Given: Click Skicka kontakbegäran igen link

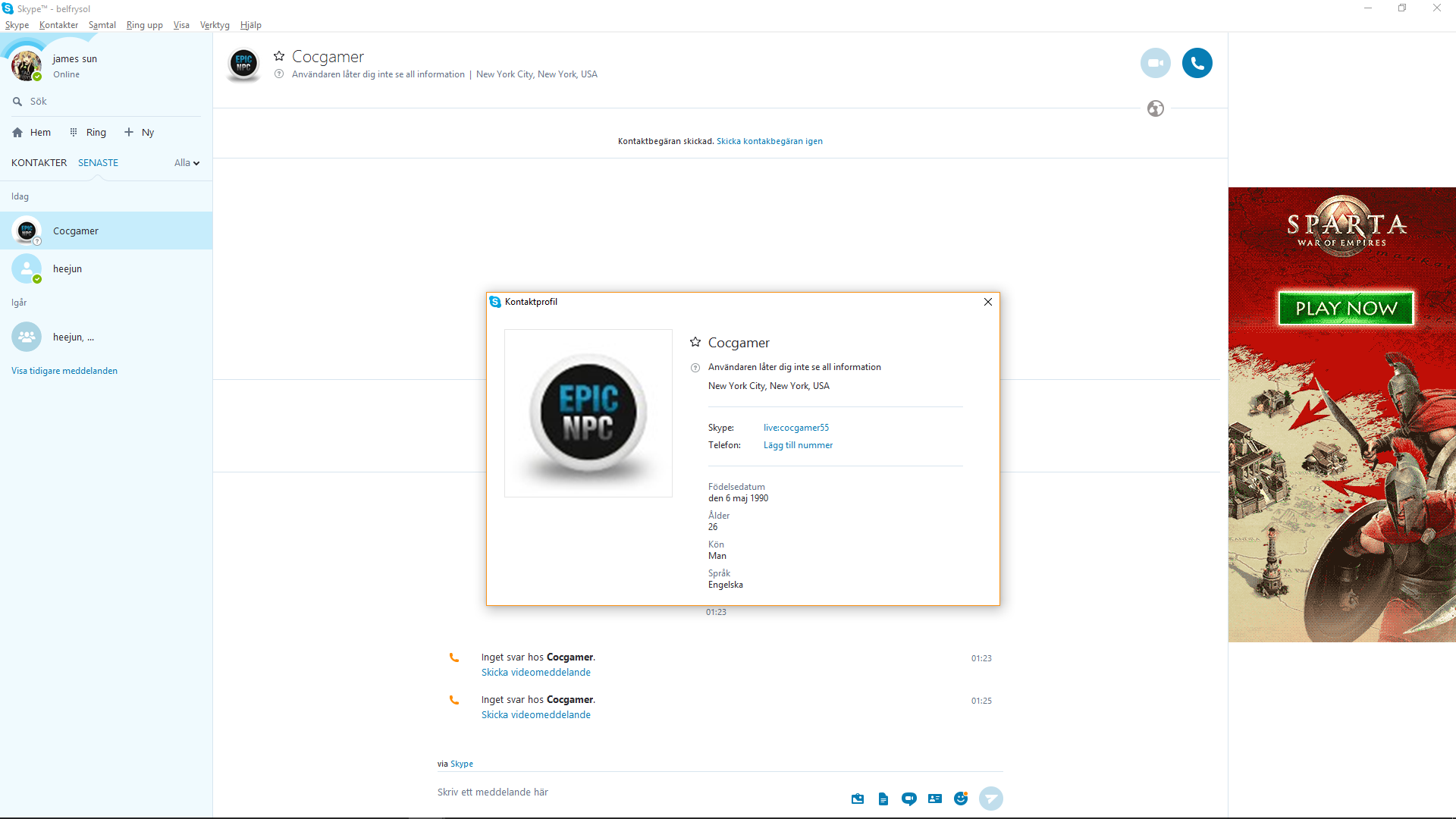Looking at the screenshot, I should (769, 141).
